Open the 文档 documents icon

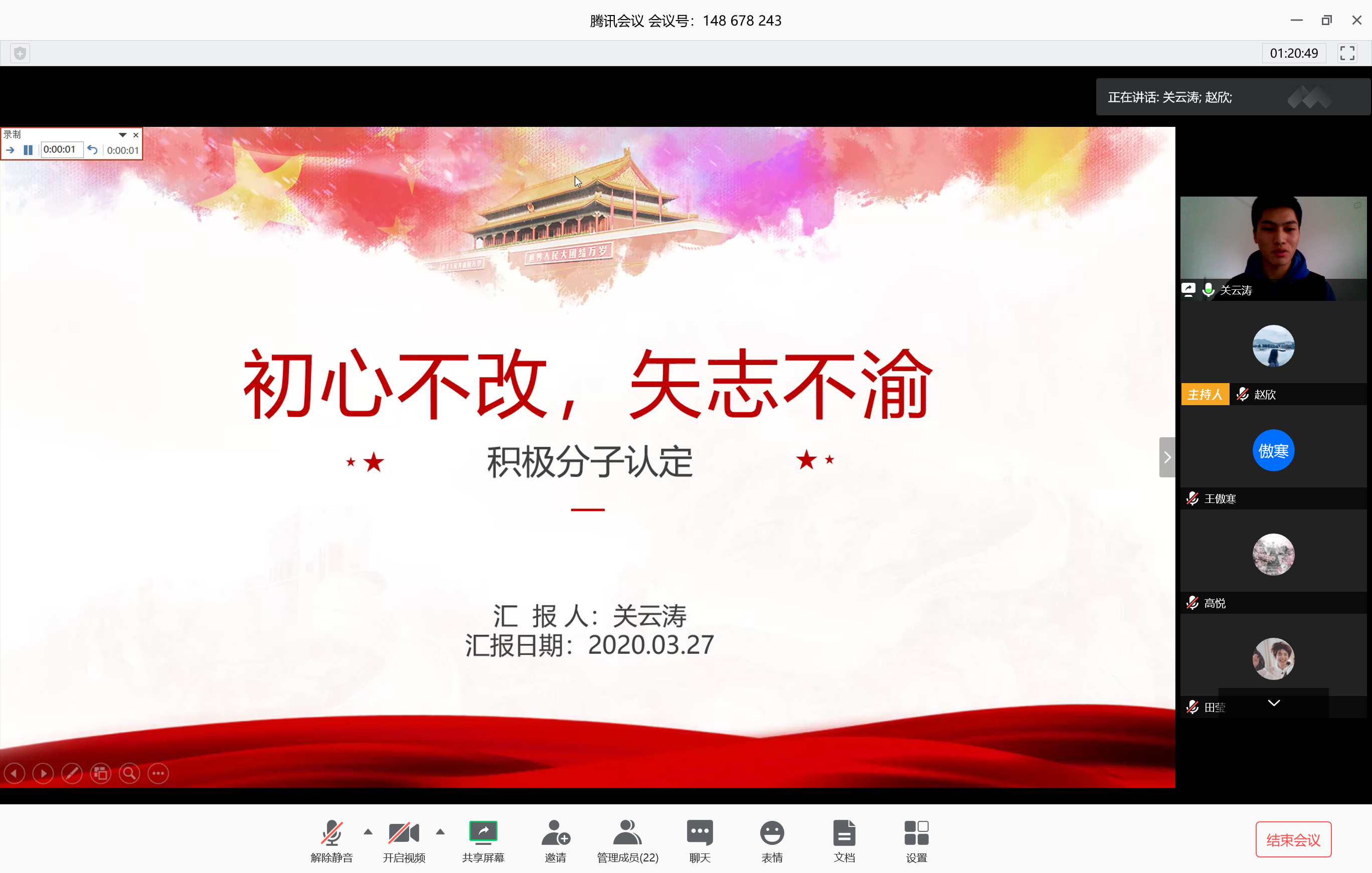[844, 834]
